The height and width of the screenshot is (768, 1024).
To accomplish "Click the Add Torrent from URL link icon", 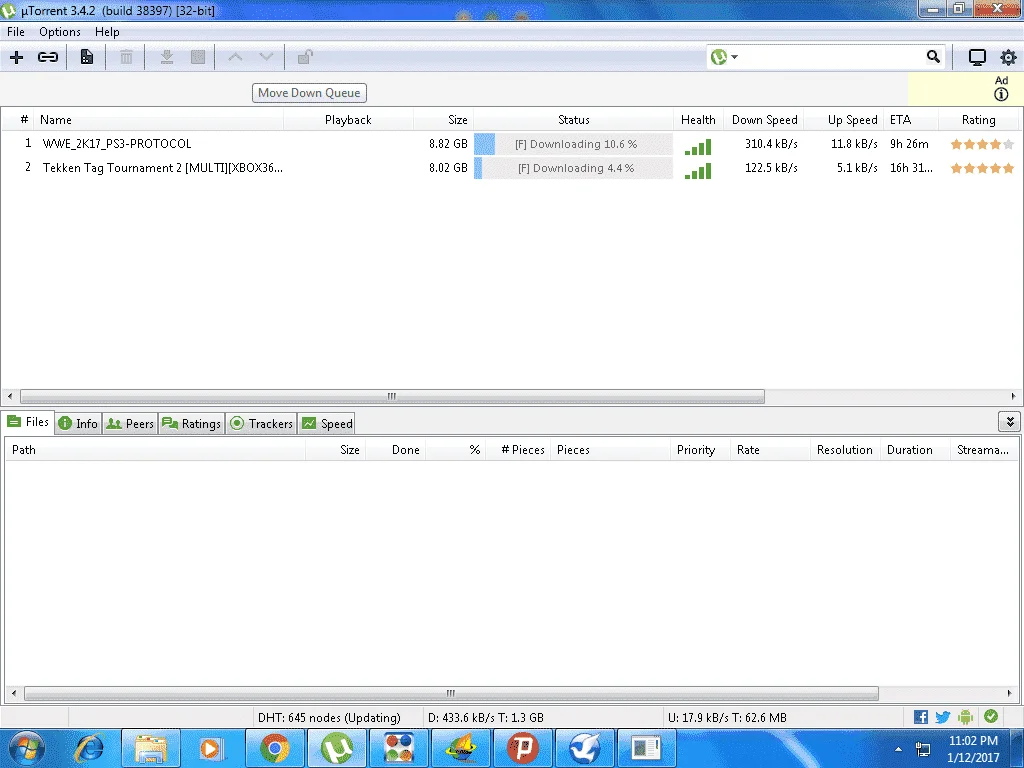I will tap(48, 57).
